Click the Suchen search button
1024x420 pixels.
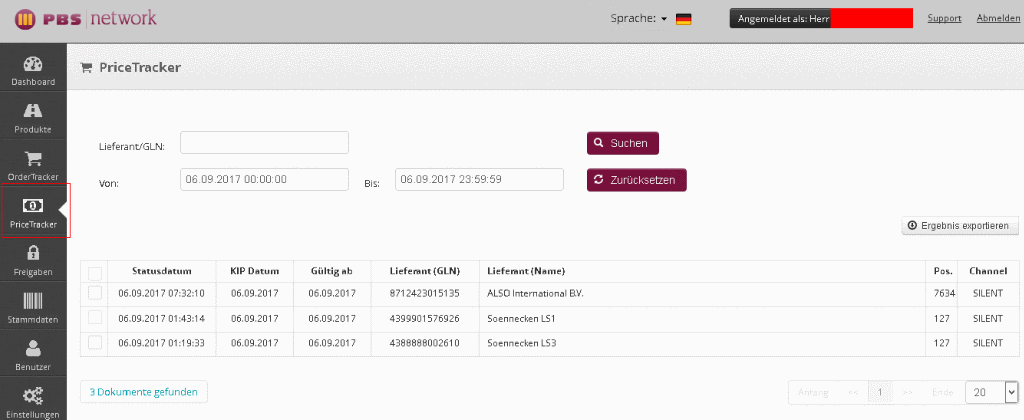pyautogui.click(x=622, y=143)
